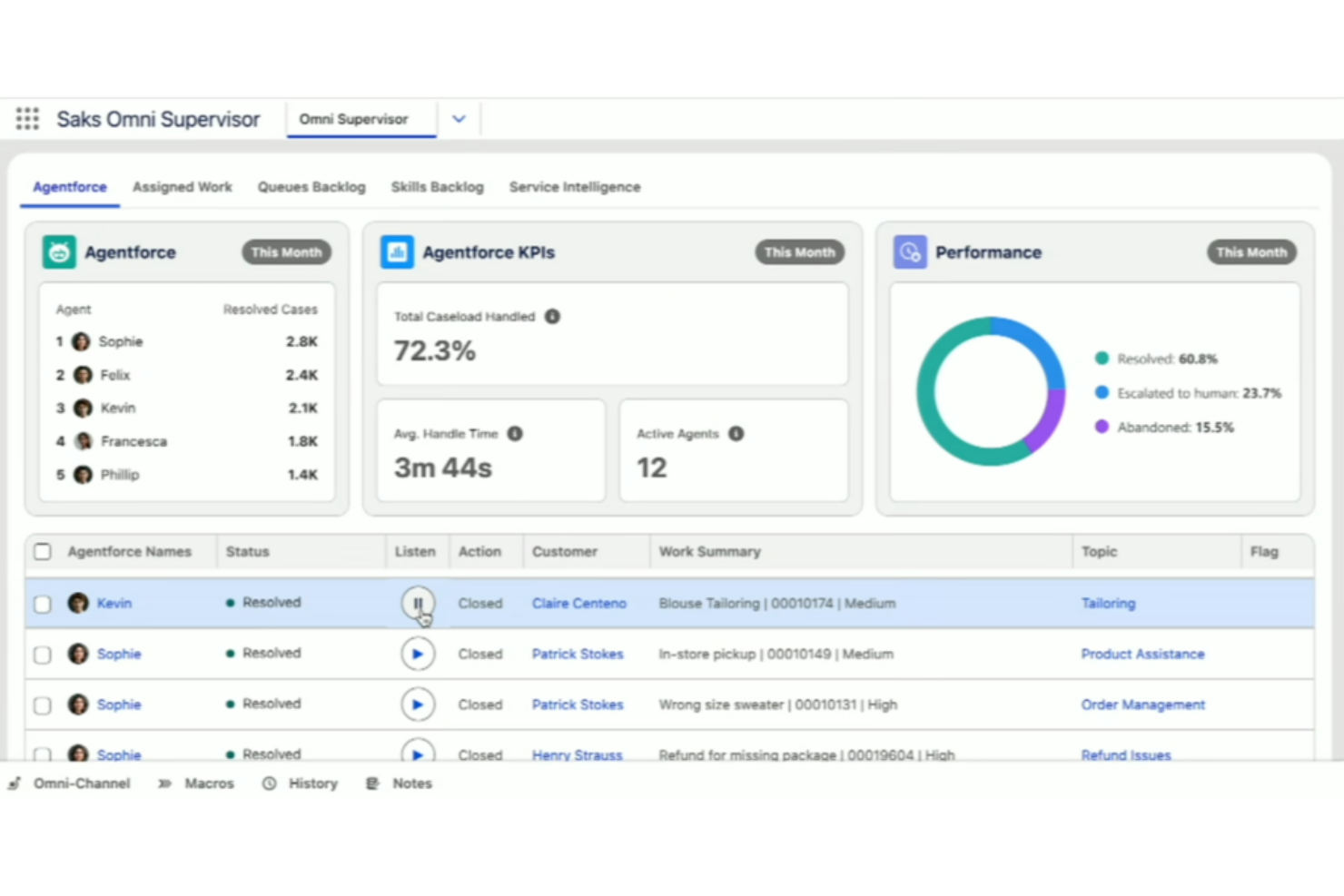Open the Notes utility icon
This screenshot has height=896, width=1344.
372,783
